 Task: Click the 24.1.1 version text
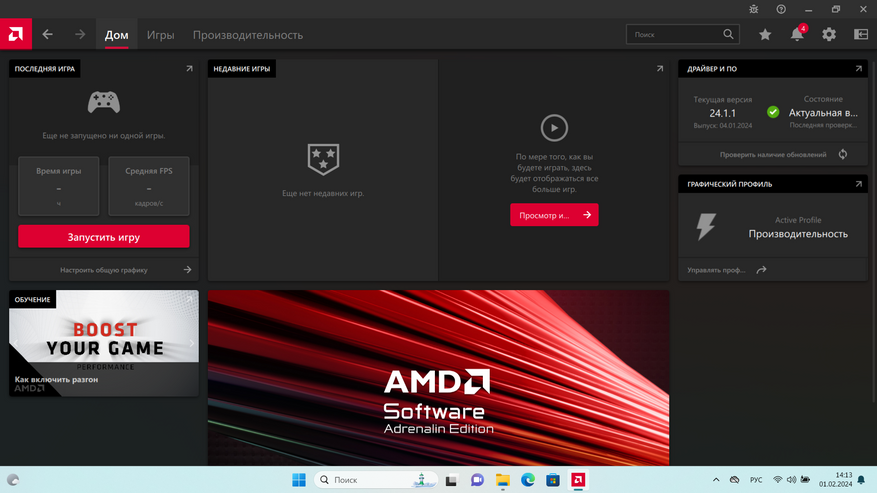[723, 113]
